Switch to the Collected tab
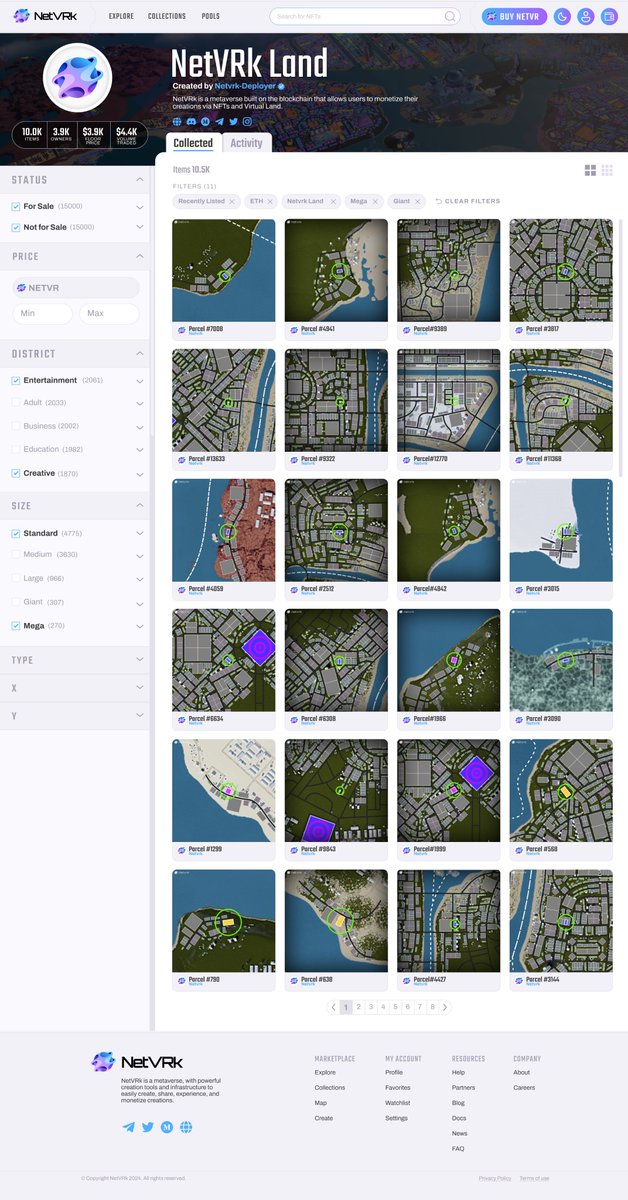Image resolution: width=628 pixels, height=1200 pixels. [x=193, y=143]
